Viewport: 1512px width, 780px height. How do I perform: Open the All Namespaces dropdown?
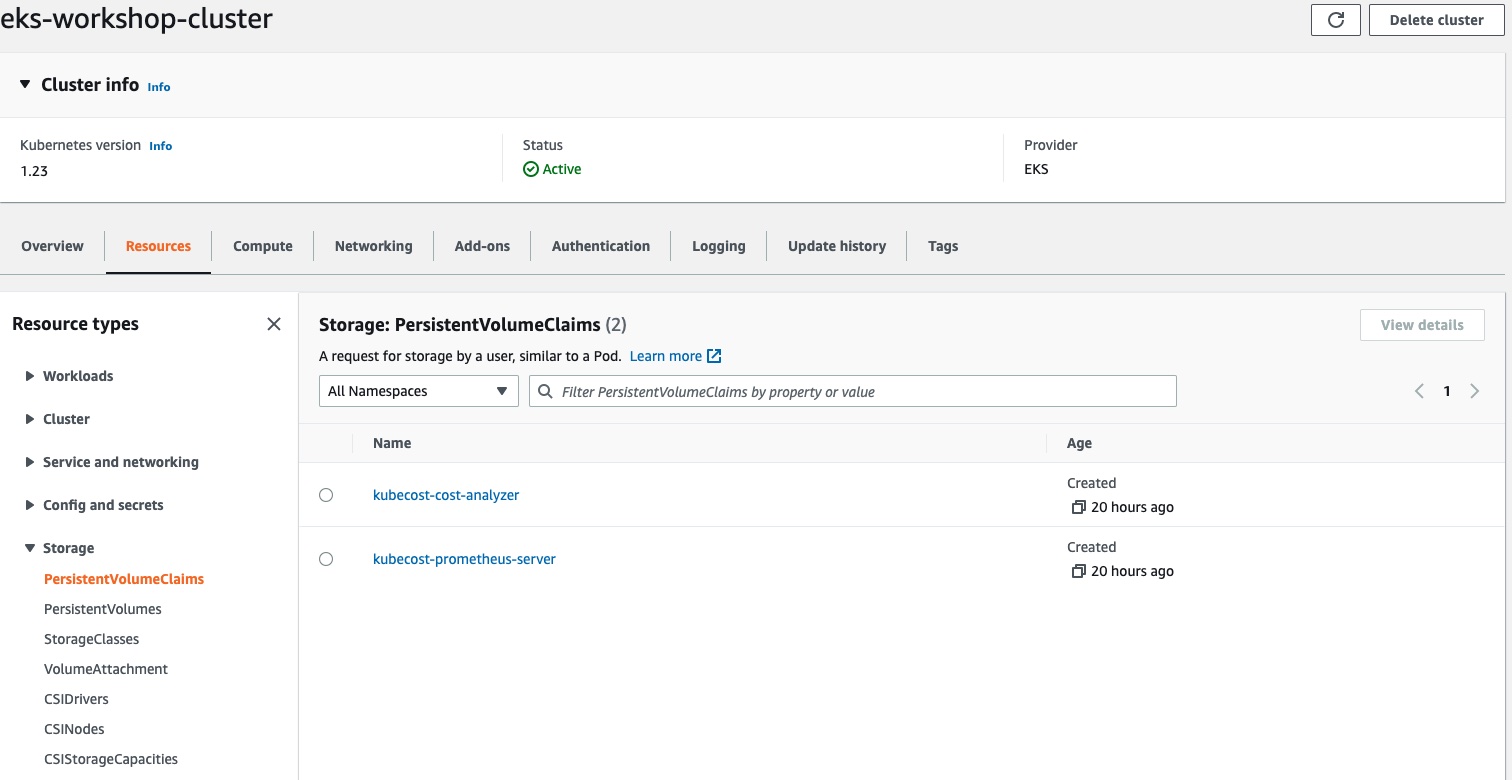pyautogui.click(x=418, y=391)
